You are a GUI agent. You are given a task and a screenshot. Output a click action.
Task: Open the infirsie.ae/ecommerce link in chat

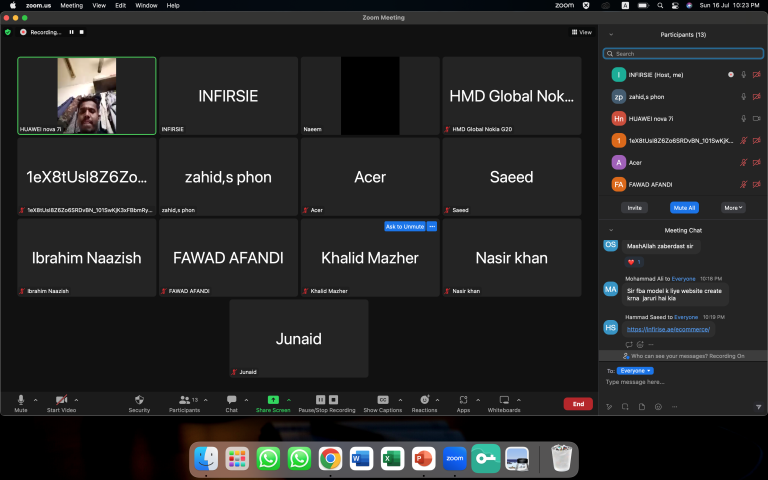tap(668, 329)
